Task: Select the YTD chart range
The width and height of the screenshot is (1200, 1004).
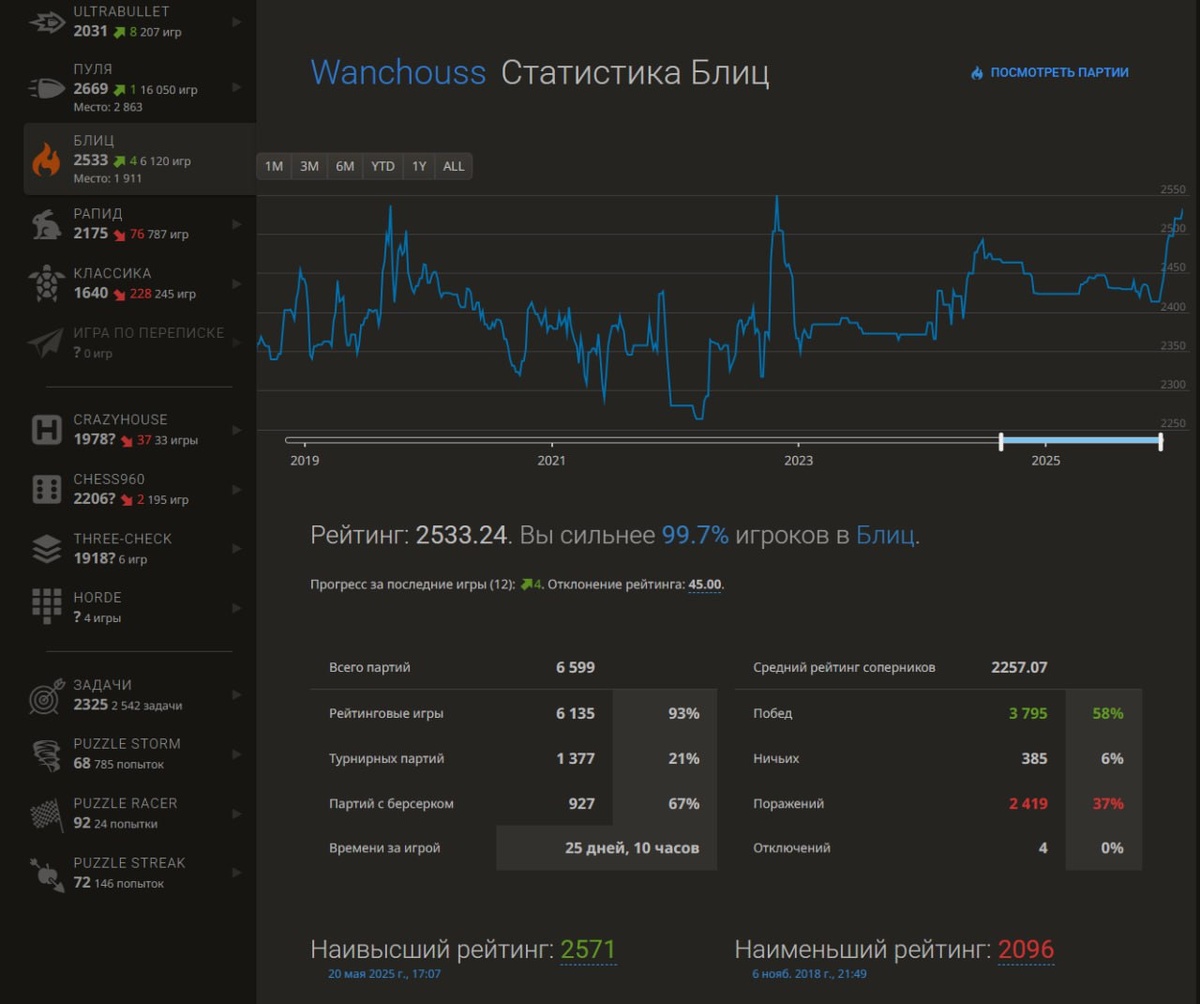Action: [383, 166]
